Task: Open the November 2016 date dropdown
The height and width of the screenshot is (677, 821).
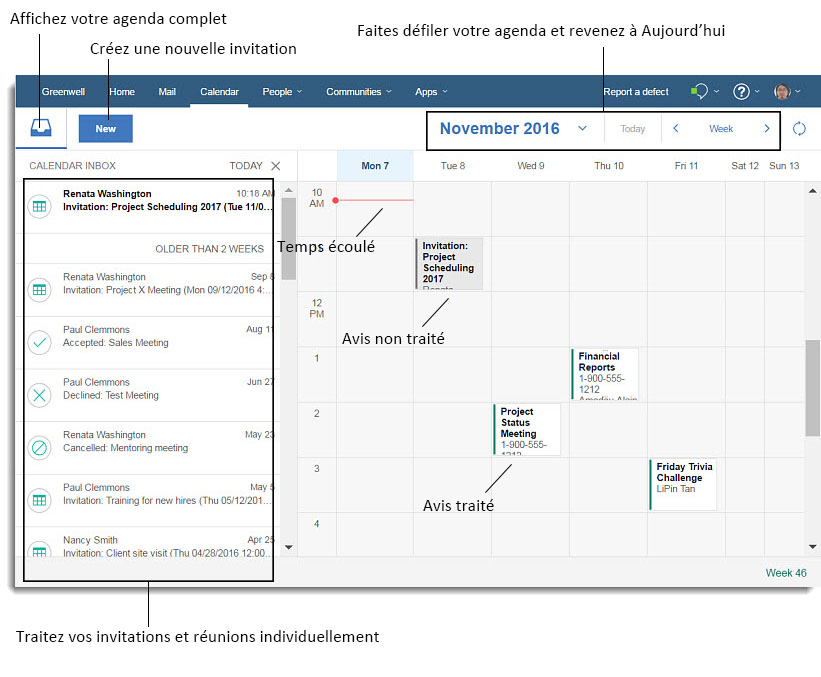Action: tap(580, 128)
